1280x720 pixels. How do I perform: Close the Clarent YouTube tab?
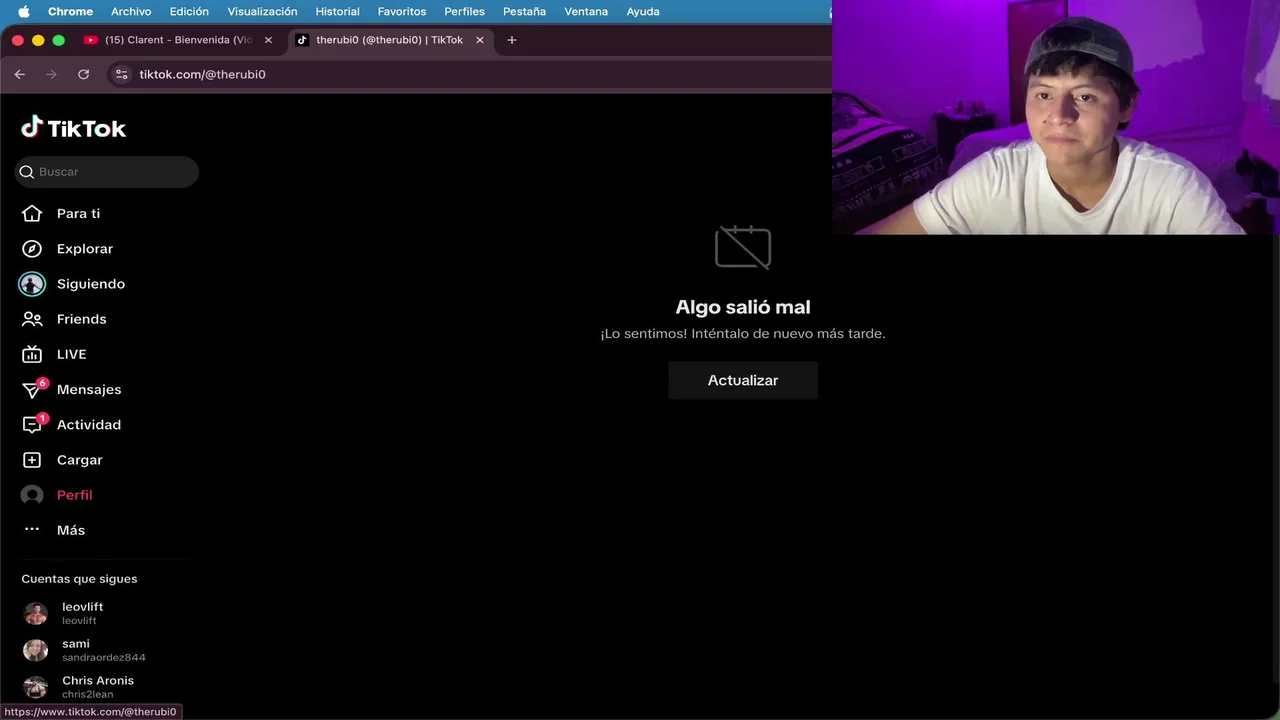[x=268, y=40]
